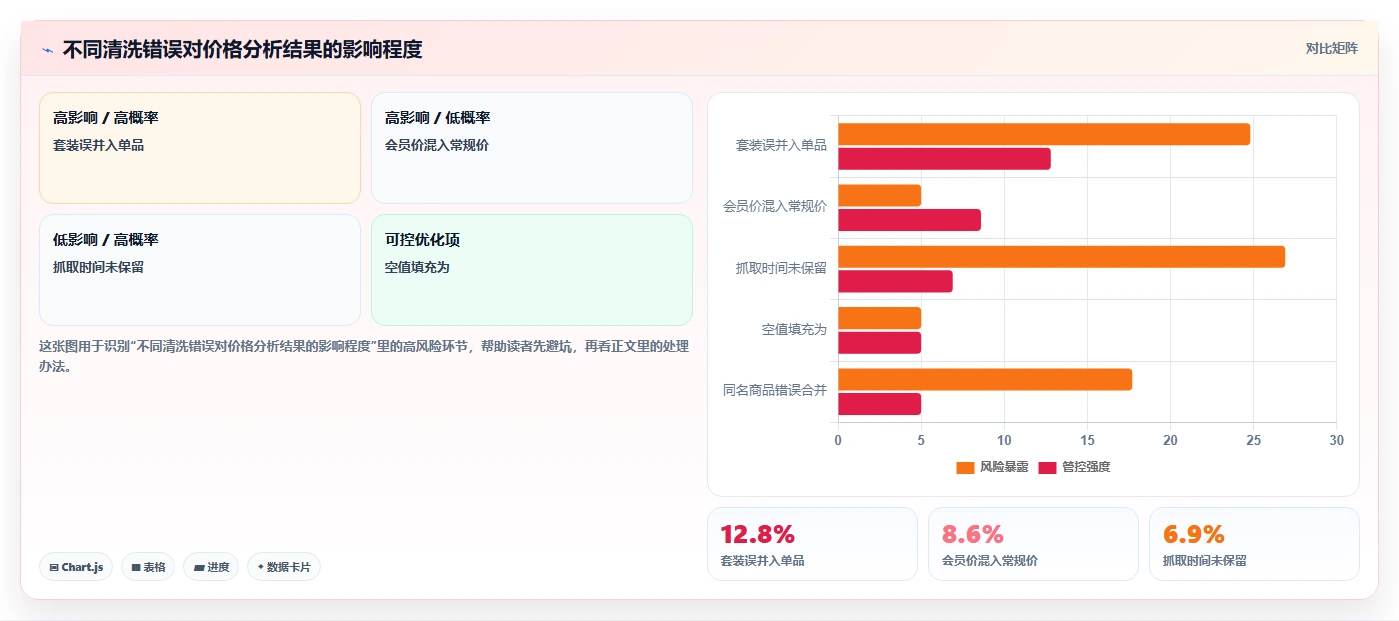This screenshot has height=621, width=1399.
Task: Click the 对比矩阵 label
Action: [x=1331, y=48]
